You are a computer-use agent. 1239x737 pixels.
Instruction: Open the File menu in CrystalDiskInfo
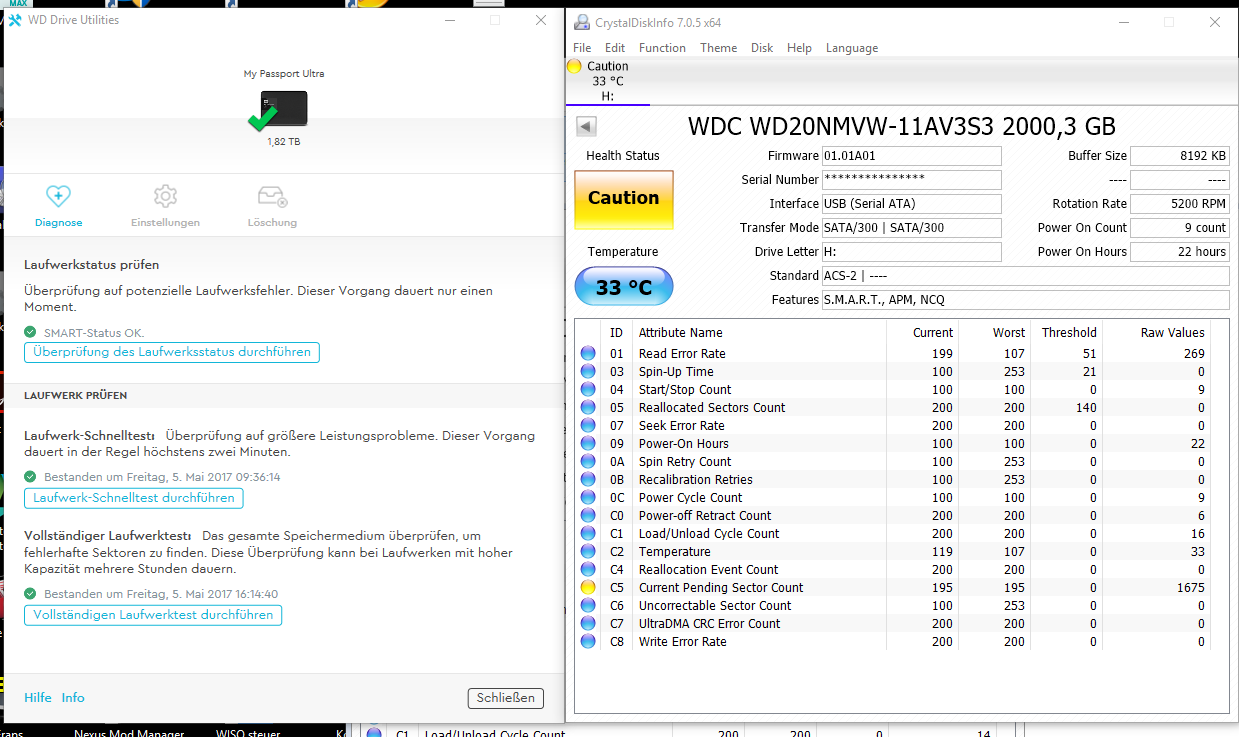(x=582, y=48)
